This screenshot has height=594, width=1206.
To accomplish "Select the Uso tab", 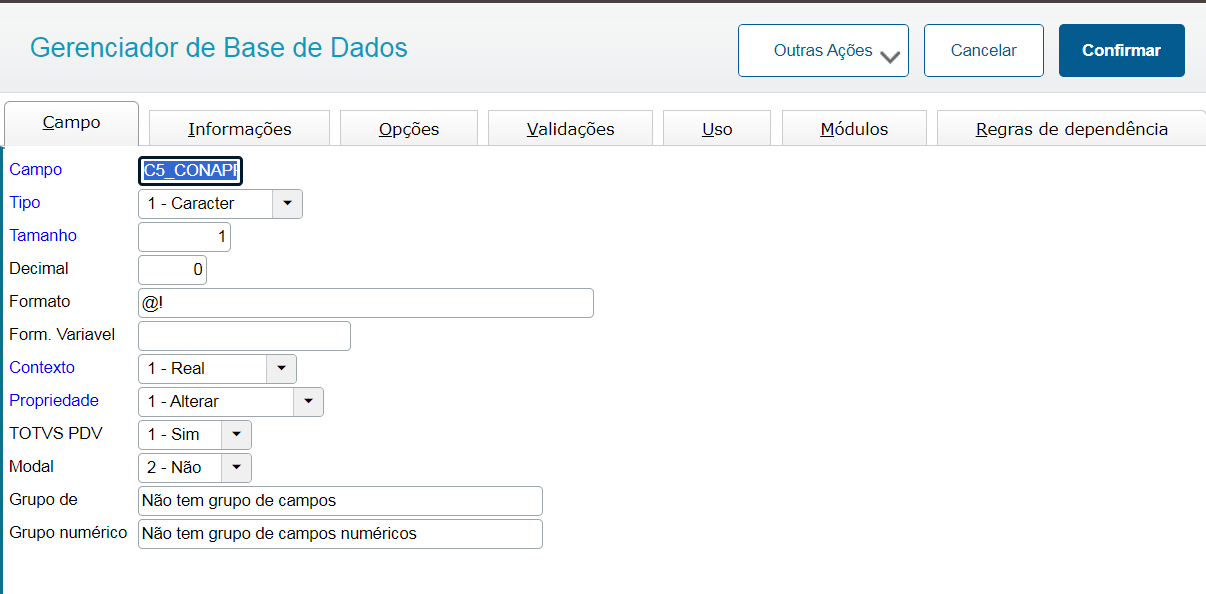I will coord(717,129).
